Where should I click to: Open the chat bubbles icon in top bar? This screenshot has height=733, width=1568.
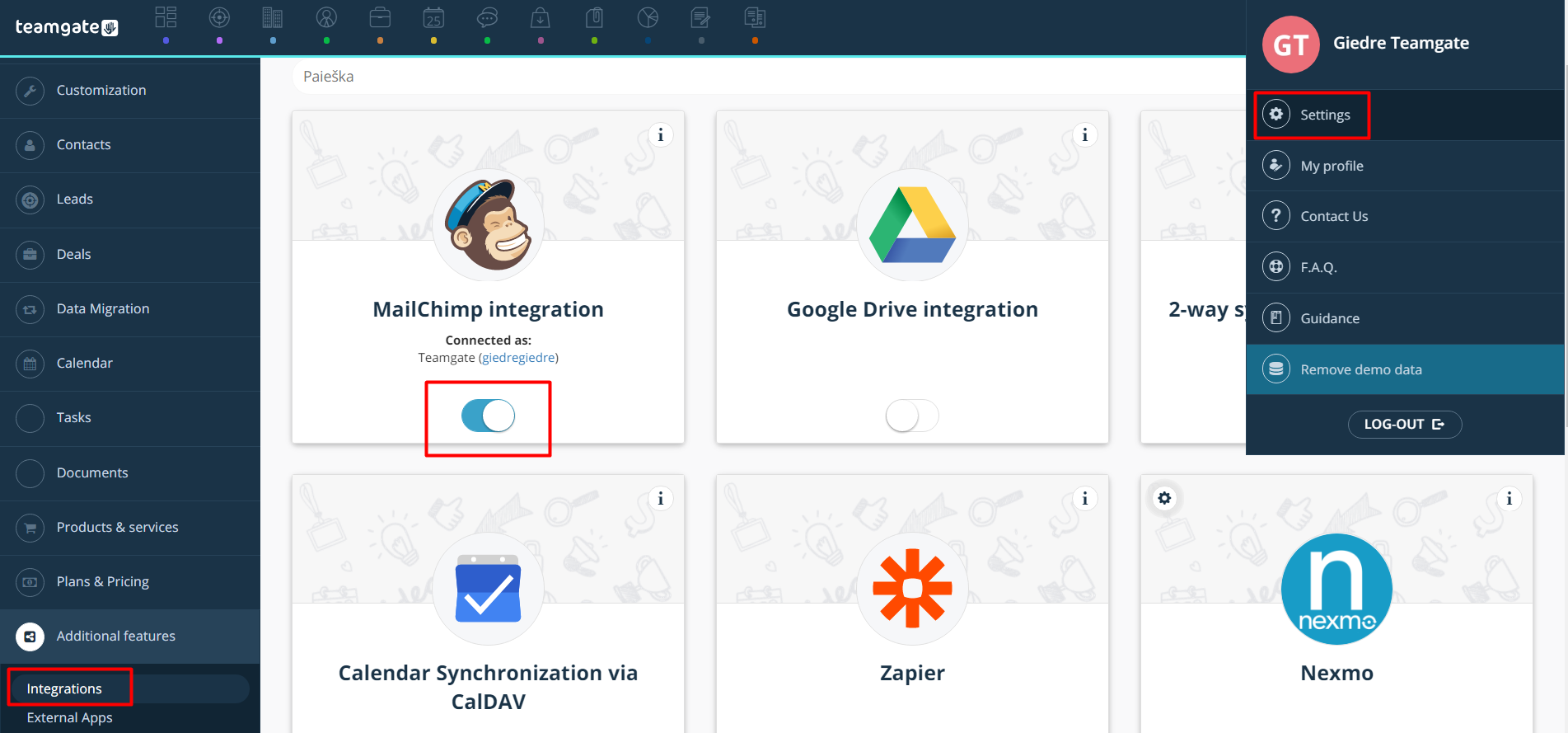[487, 17]
